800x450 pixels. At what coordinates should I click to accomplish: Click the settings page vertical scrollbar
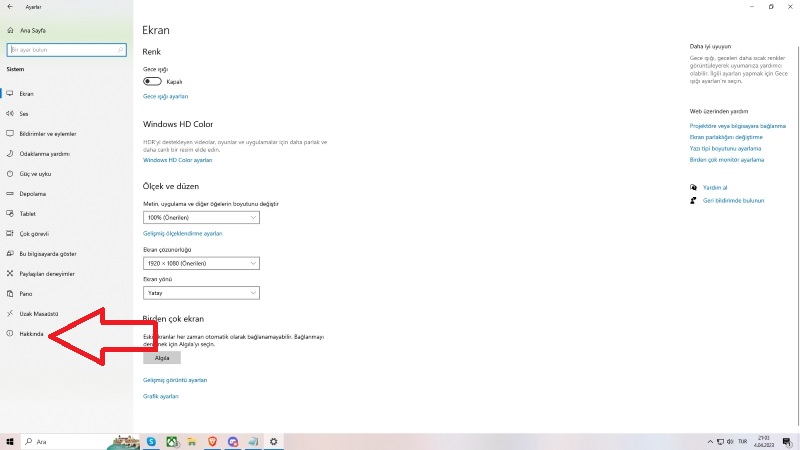point(797,235)
